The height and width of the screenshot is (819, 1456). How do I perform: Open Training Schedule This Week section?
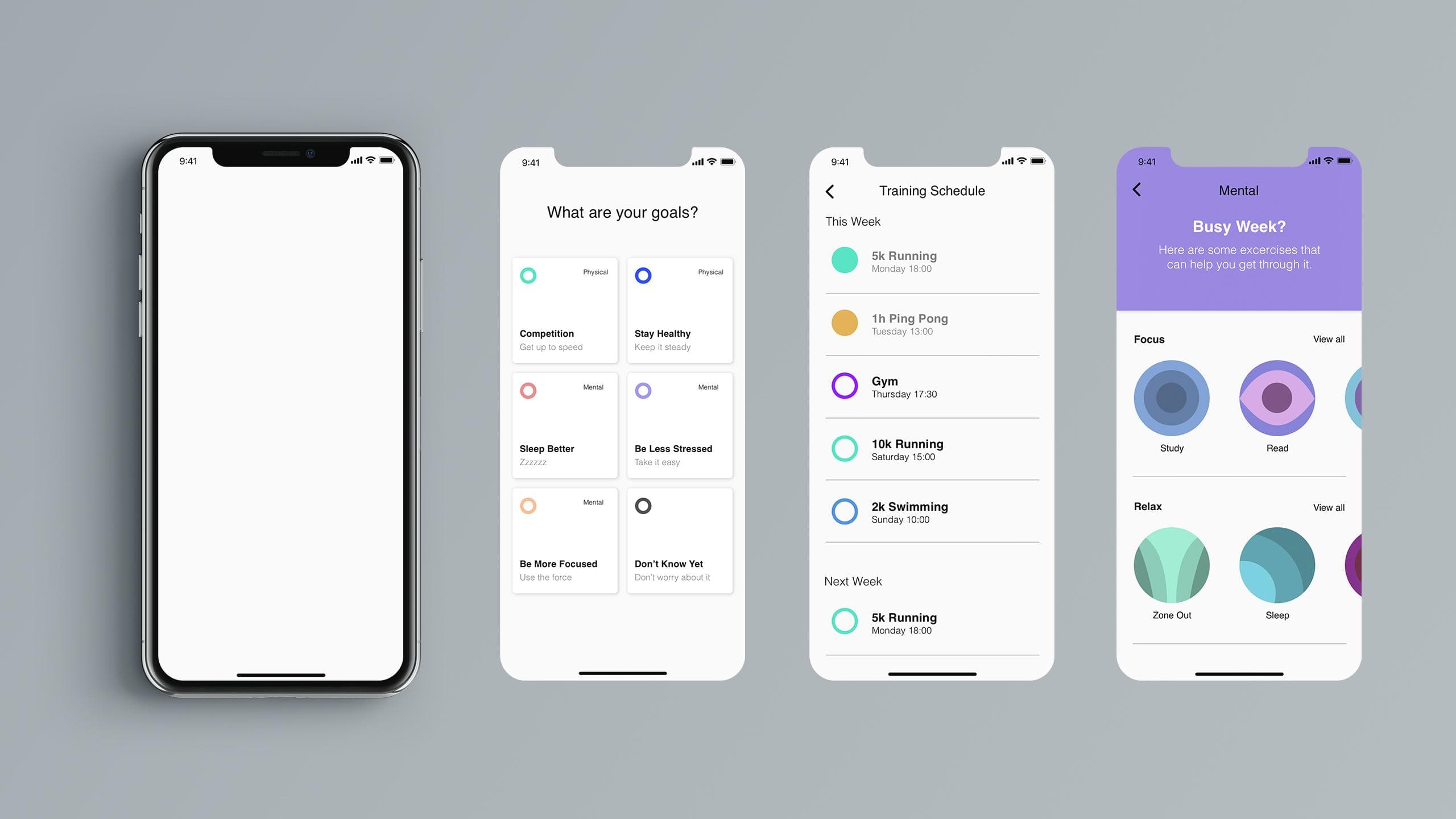click(852, 222)
